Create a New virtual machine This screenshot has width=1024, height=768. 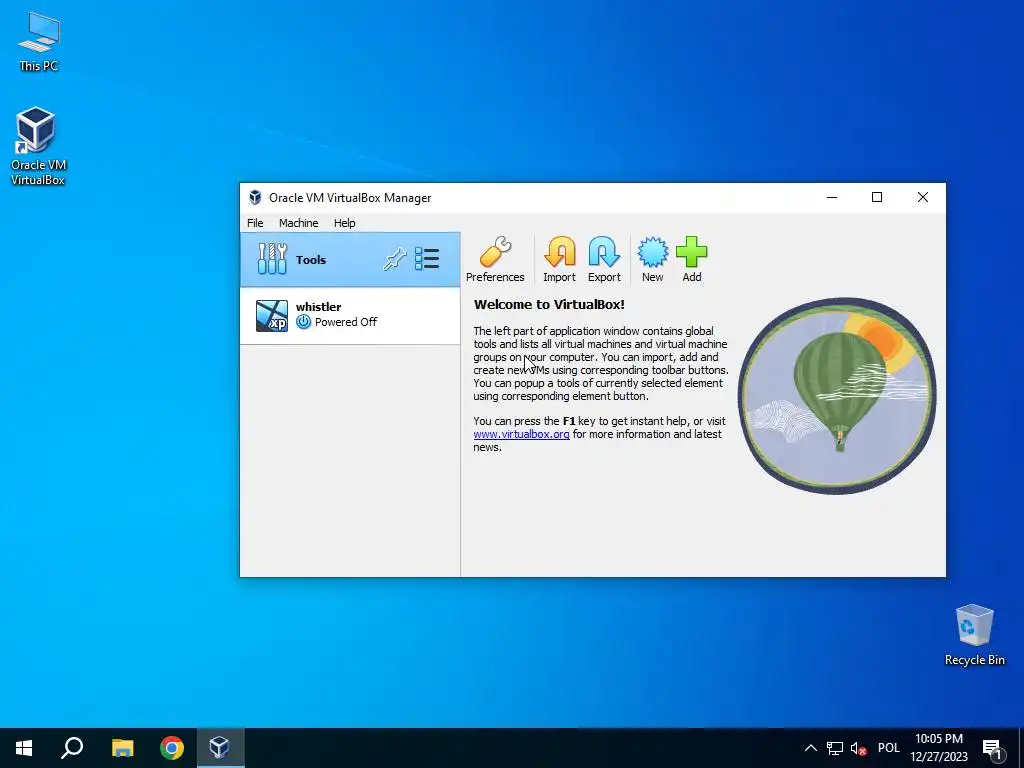click(652, 259)
